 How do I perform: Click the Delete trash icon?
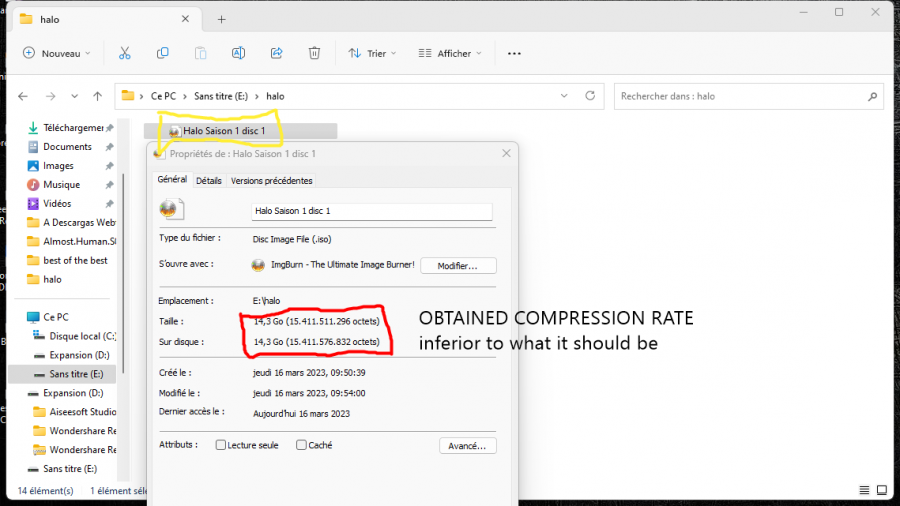pos(314,53)
